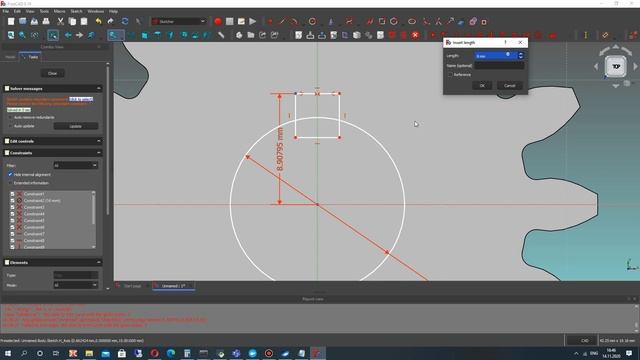This screenshot has width=640, height=360.
Task: Click the Fit all view icon
Action: [x=11, y=36]
